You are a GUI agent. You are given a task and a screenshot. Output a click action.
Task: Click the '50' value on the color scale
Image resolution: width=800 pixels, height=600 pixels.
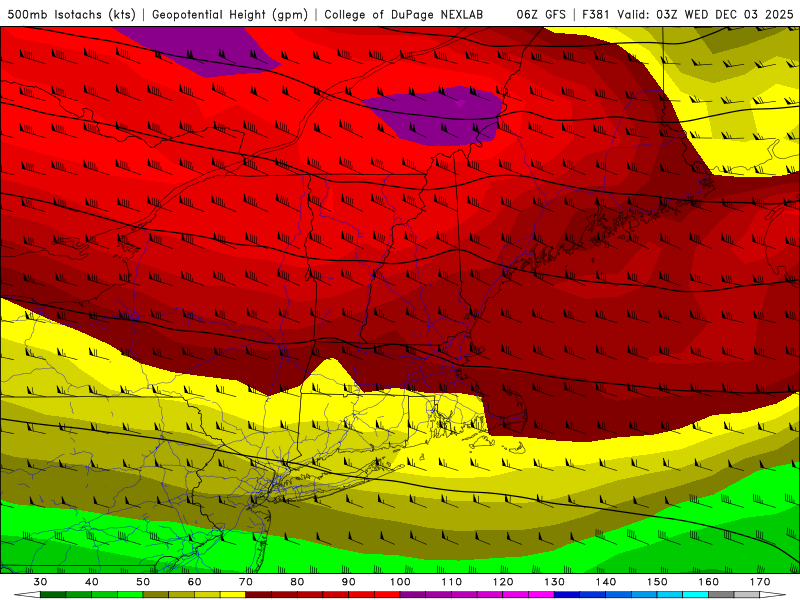click(x=143, y=582)
